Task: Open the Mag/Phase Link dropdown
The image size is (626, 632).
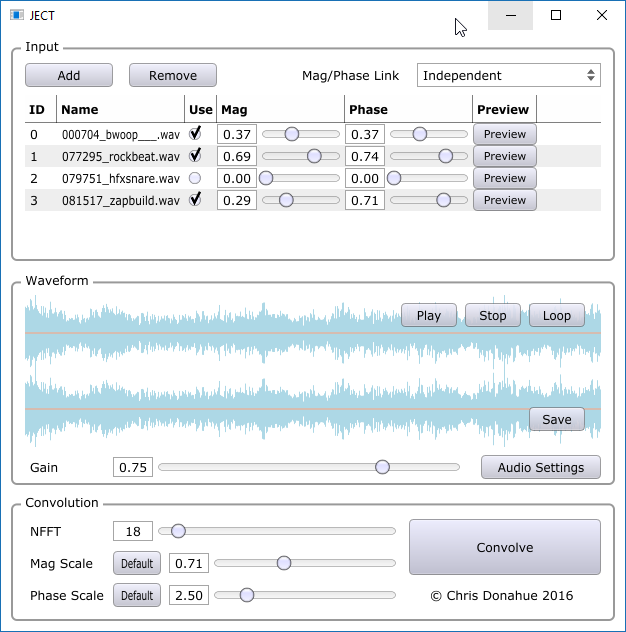Action: (x=508, y=75)
